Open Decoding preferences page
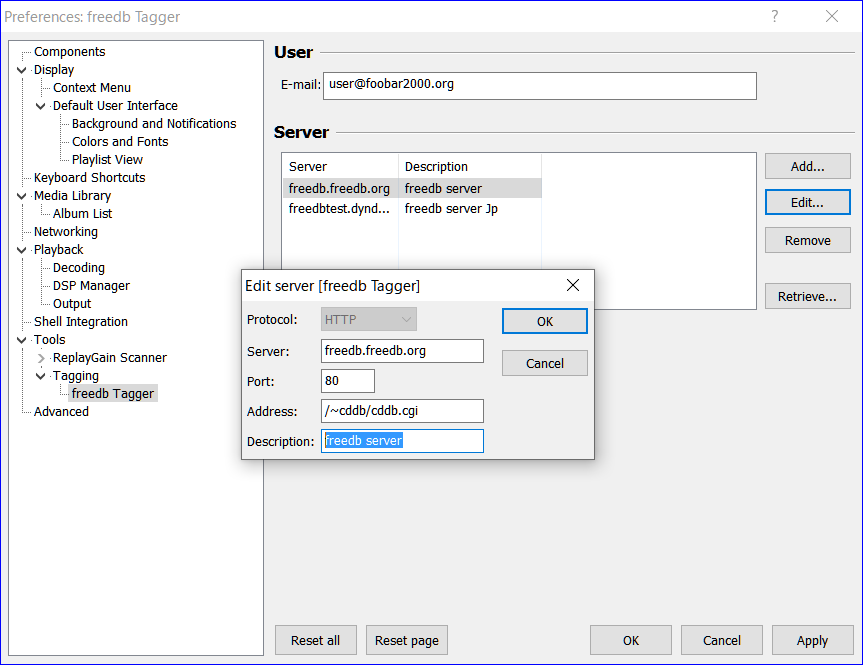The image size is (863, 665). (x=79, y=268)
